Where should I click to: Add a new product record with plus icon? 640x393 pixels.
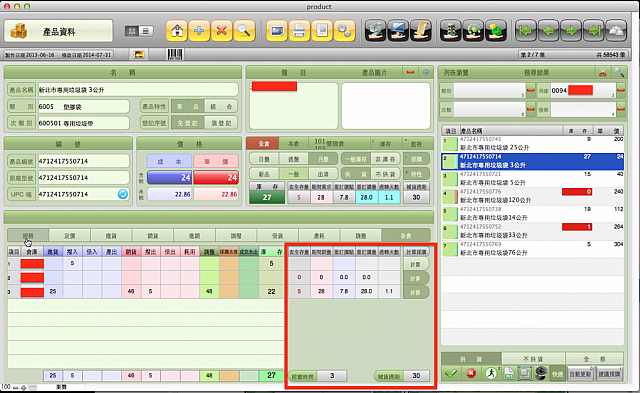pyautogui.click(x=199, y=31)
